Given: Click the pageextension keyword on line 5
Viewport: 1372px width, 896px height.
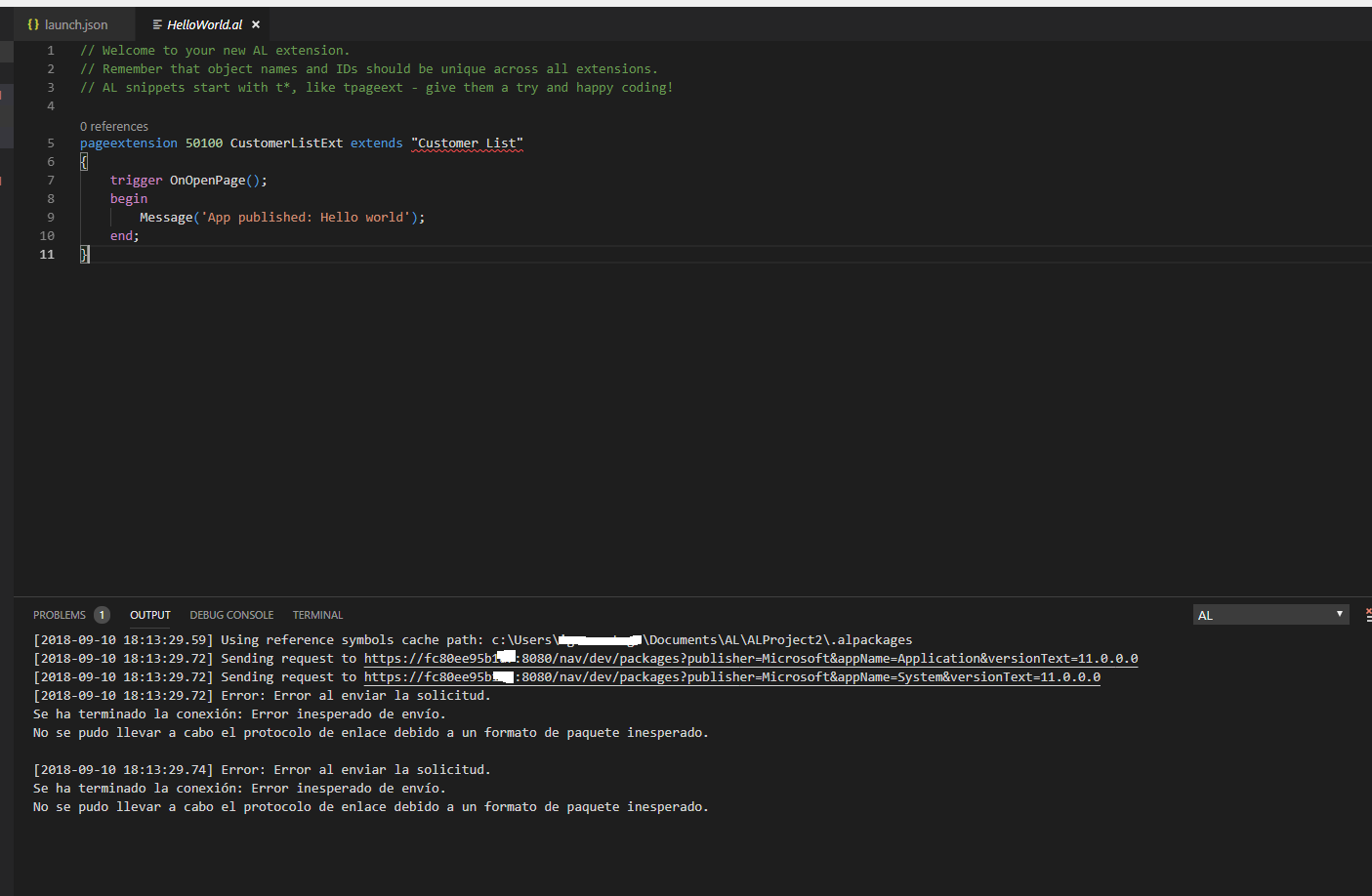Looking at the screenshot, I should (128, 143).
